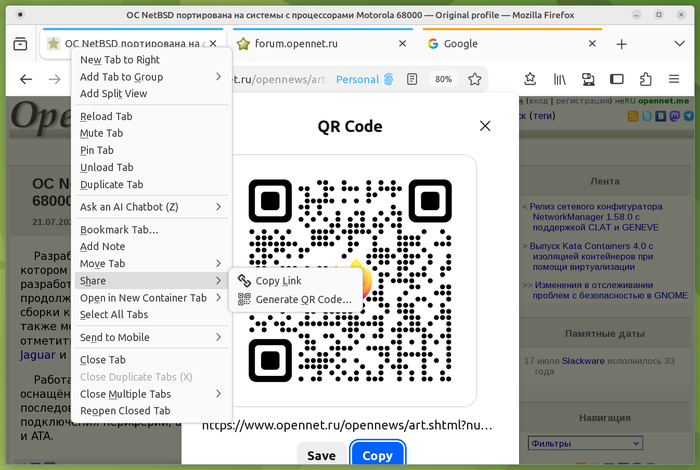
Task: Open the Фильтры dropdown
Action: point(585,443)
